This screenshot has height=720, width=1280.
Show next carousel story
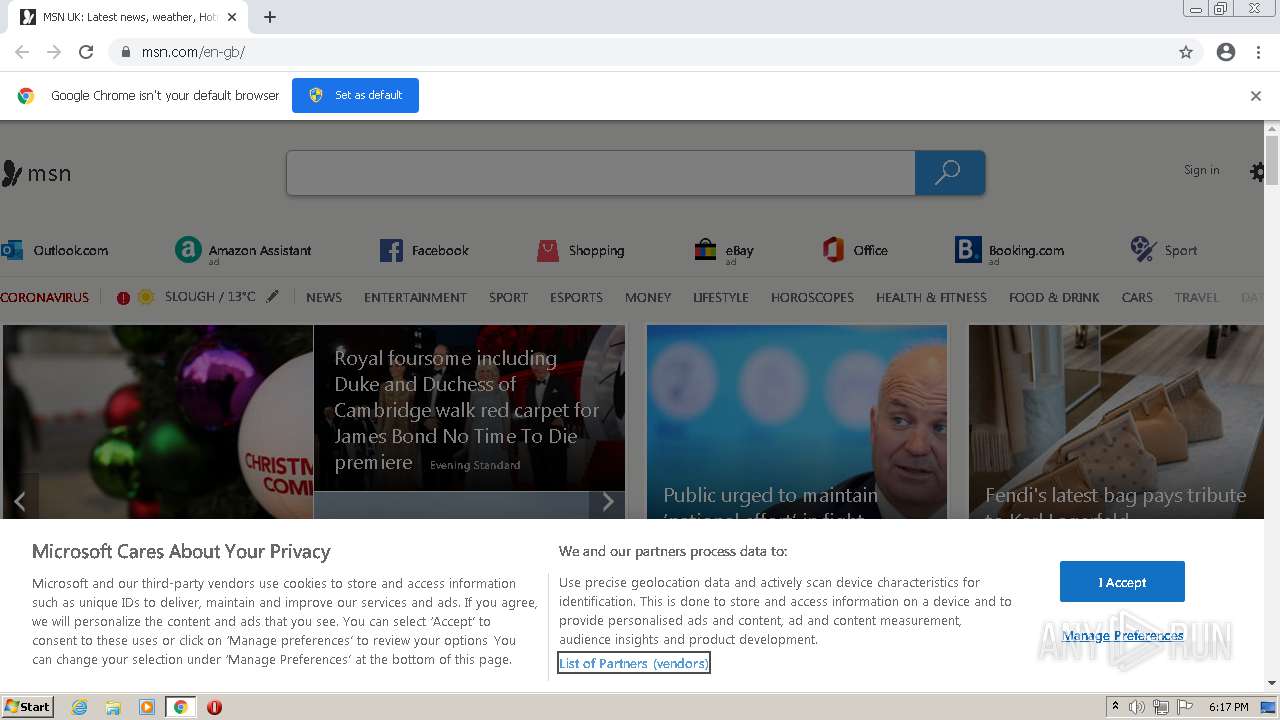pos(607,501)
